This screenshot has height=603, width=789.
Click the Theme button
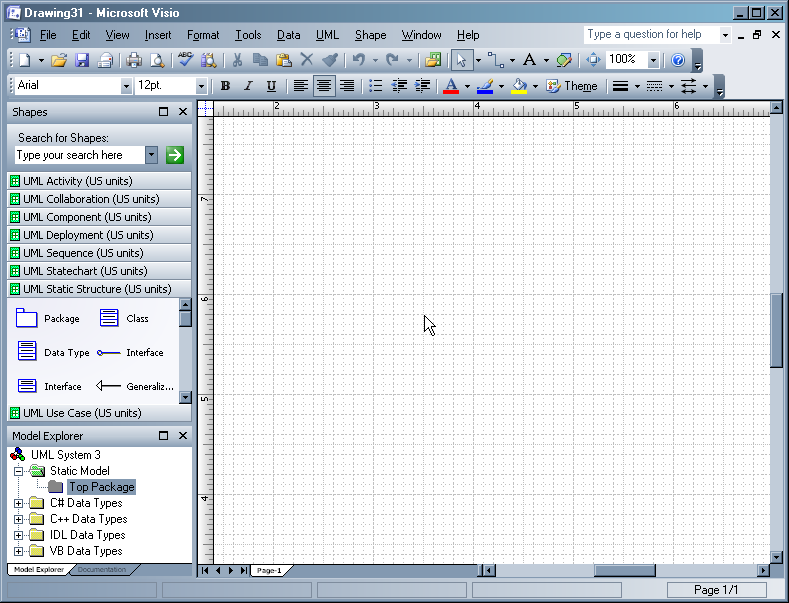pos(572,86)
